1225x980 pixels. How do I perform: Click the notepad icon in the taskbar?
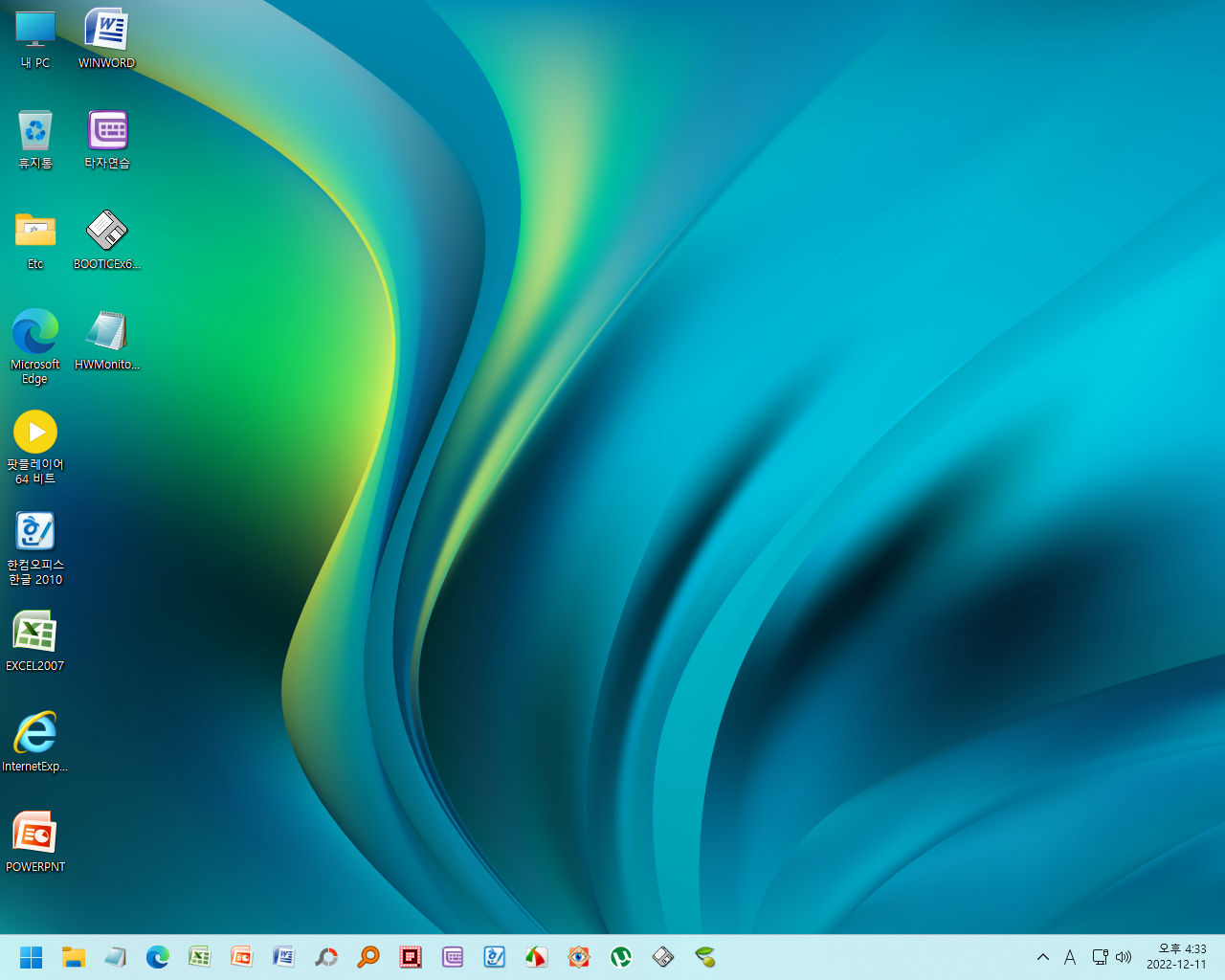(116, 957)
